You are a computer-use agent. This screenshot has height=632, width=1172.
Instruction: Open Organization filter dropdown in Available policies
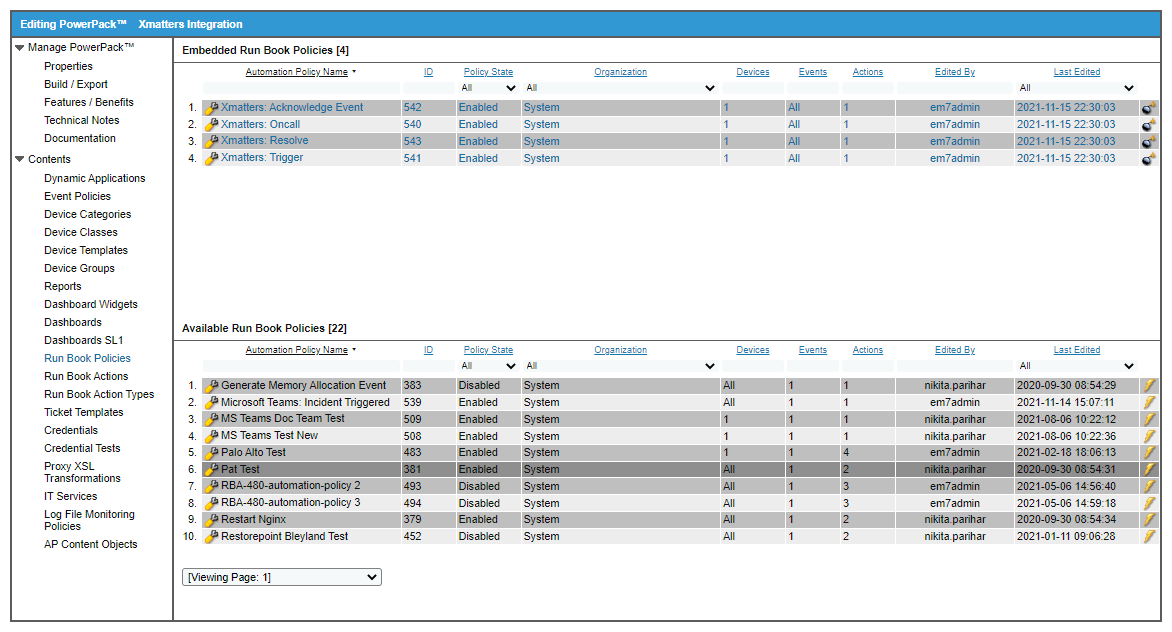click(x=620, y=366)
